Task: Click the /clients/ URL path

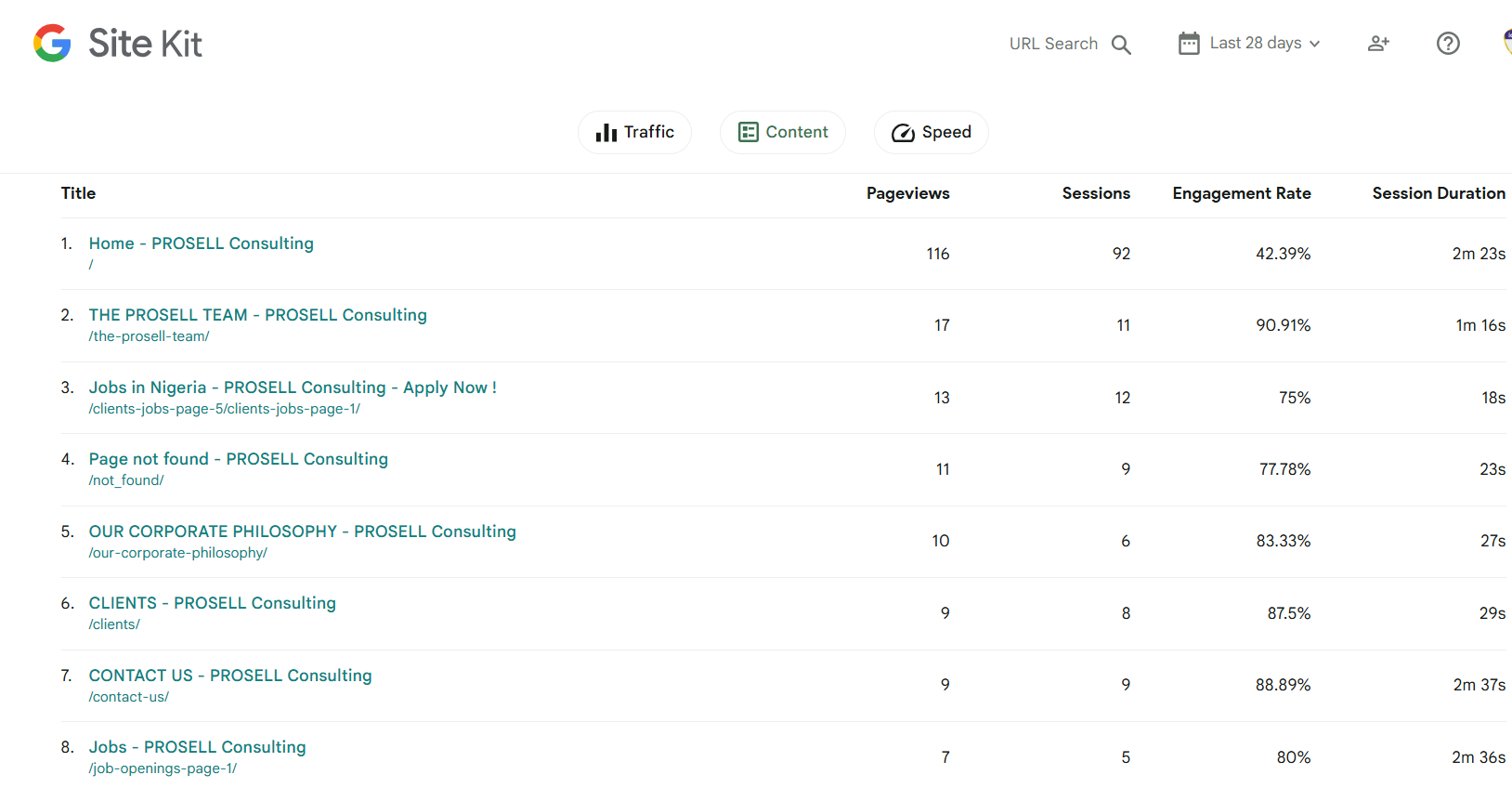Action: coord(114,624)
